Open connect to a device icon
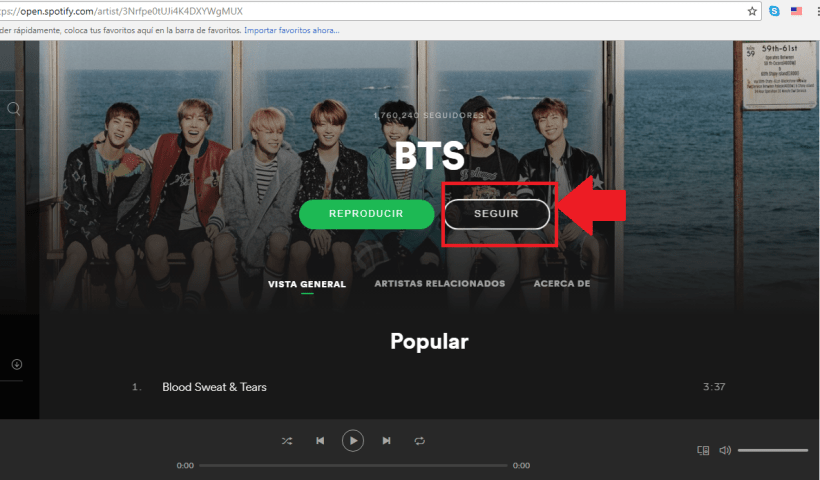The width and height of the screenshot is (820, 480). (703, 450)
